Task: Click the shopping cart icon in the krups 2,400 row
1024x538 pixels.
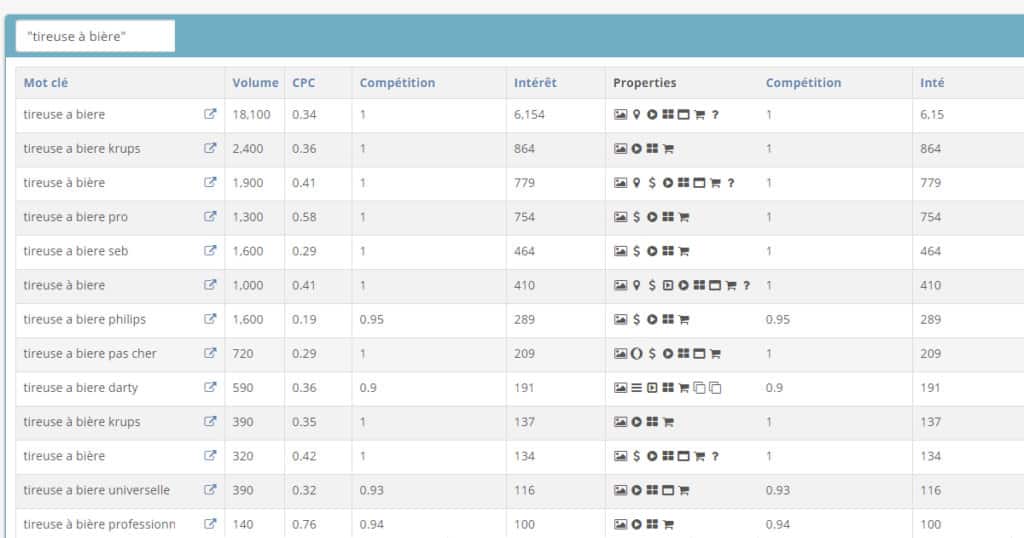Action: tap(668, 149)
